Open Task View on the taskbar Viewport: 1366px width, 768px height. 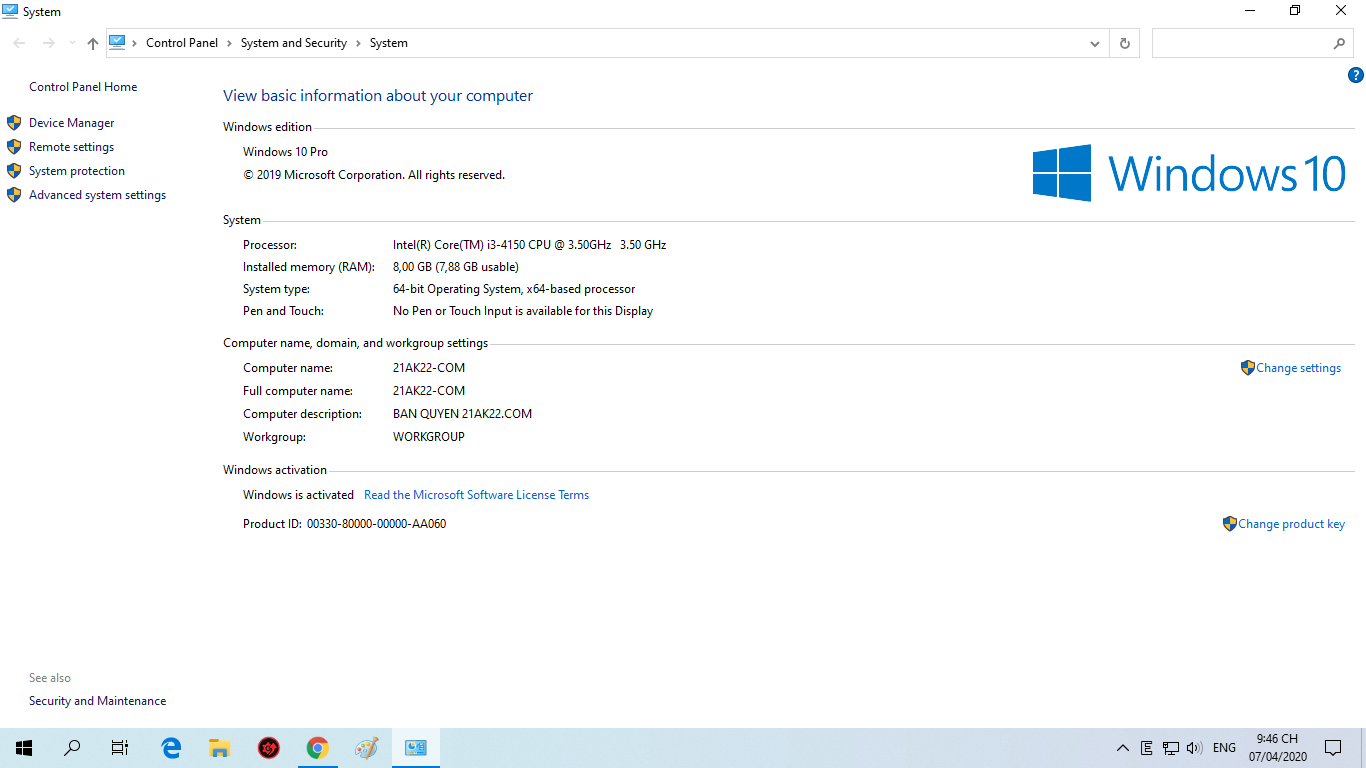(x=120, y=748)
